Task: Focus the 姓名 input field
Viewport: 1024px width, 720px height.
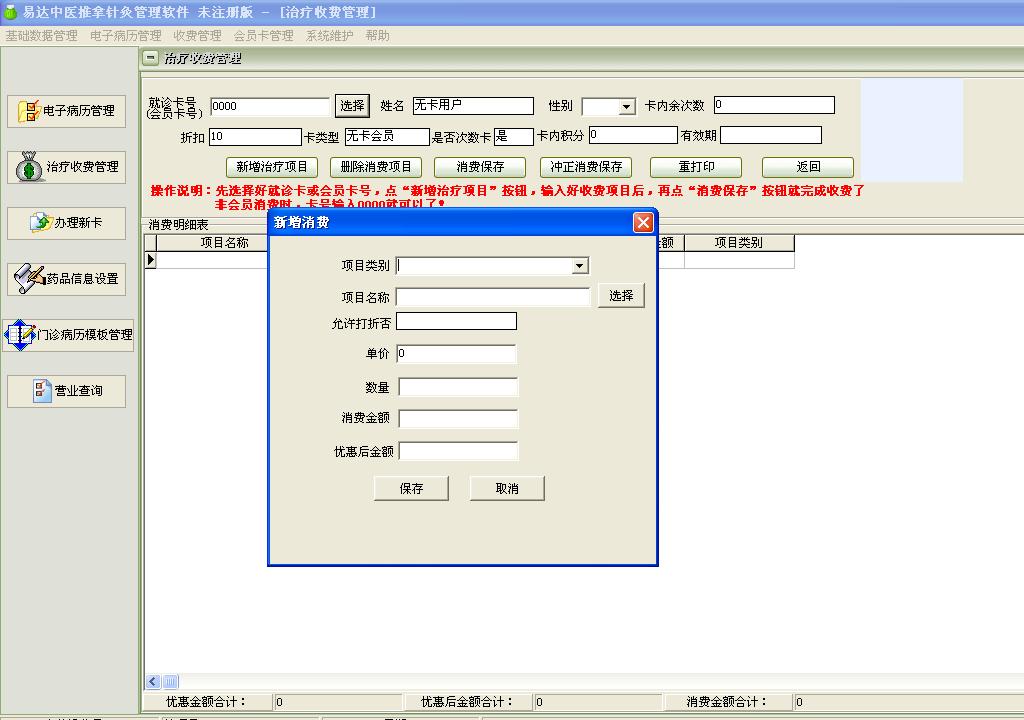Action: coord(473,106)
